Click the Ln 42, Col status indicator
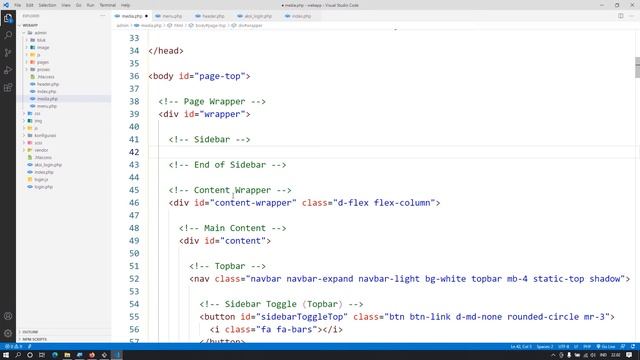Screen dimensions: 640x360 coord(521,347)
